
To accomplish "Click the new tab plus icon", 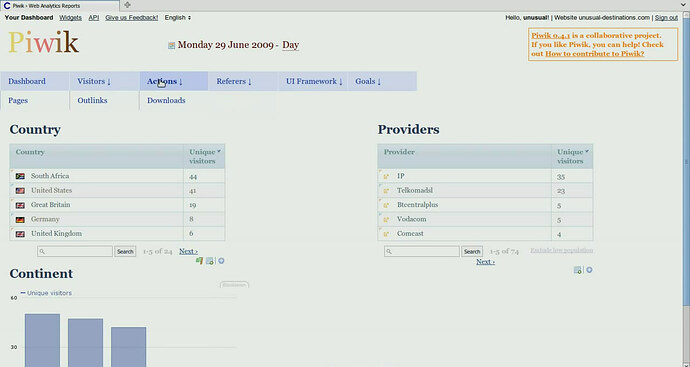I will 127,5.
